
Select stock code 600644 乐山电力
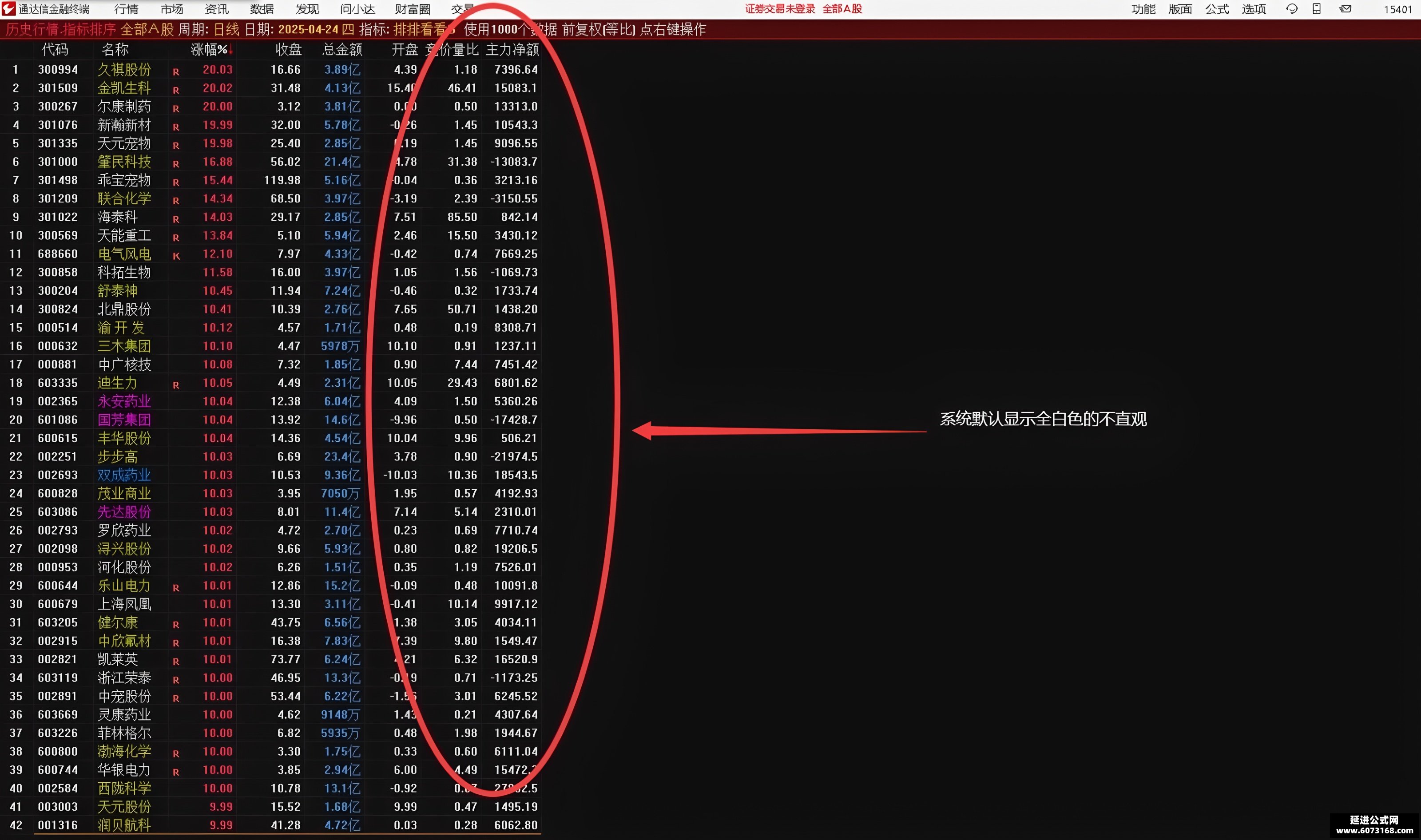tap(58, 585)
